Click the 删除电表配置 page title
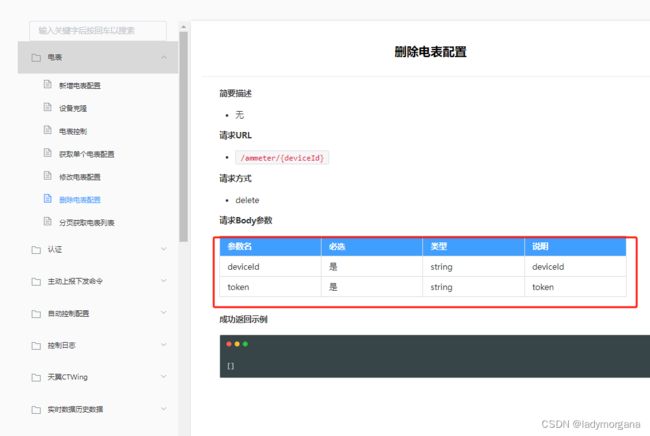650x436 pixels. pos(430,52)
